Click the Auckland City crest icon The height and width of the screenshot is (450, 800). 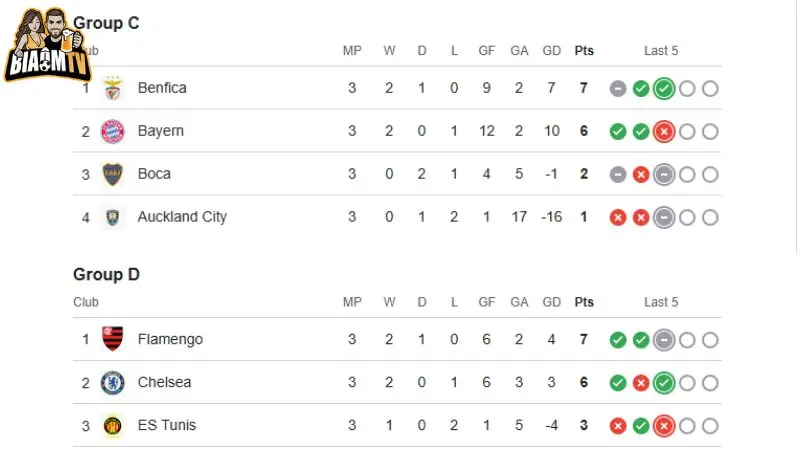tap(113, 217)
